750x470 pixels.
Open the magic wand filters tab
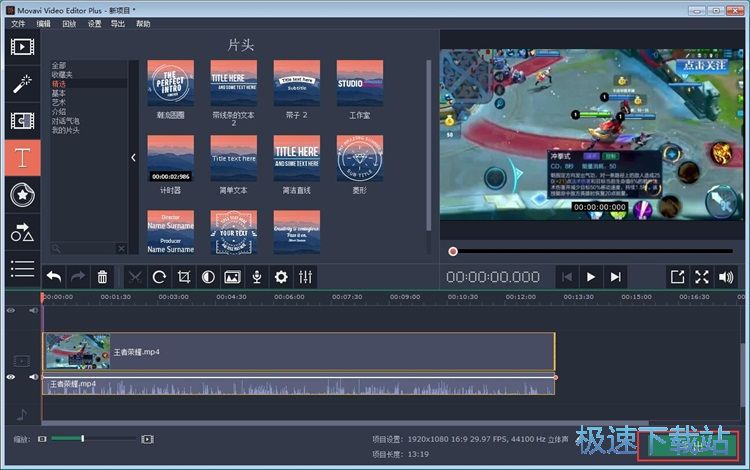[22, 84]
